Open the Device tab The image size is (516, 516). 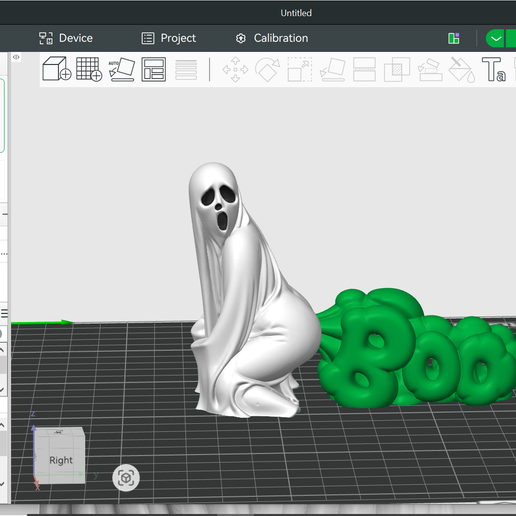66,38
